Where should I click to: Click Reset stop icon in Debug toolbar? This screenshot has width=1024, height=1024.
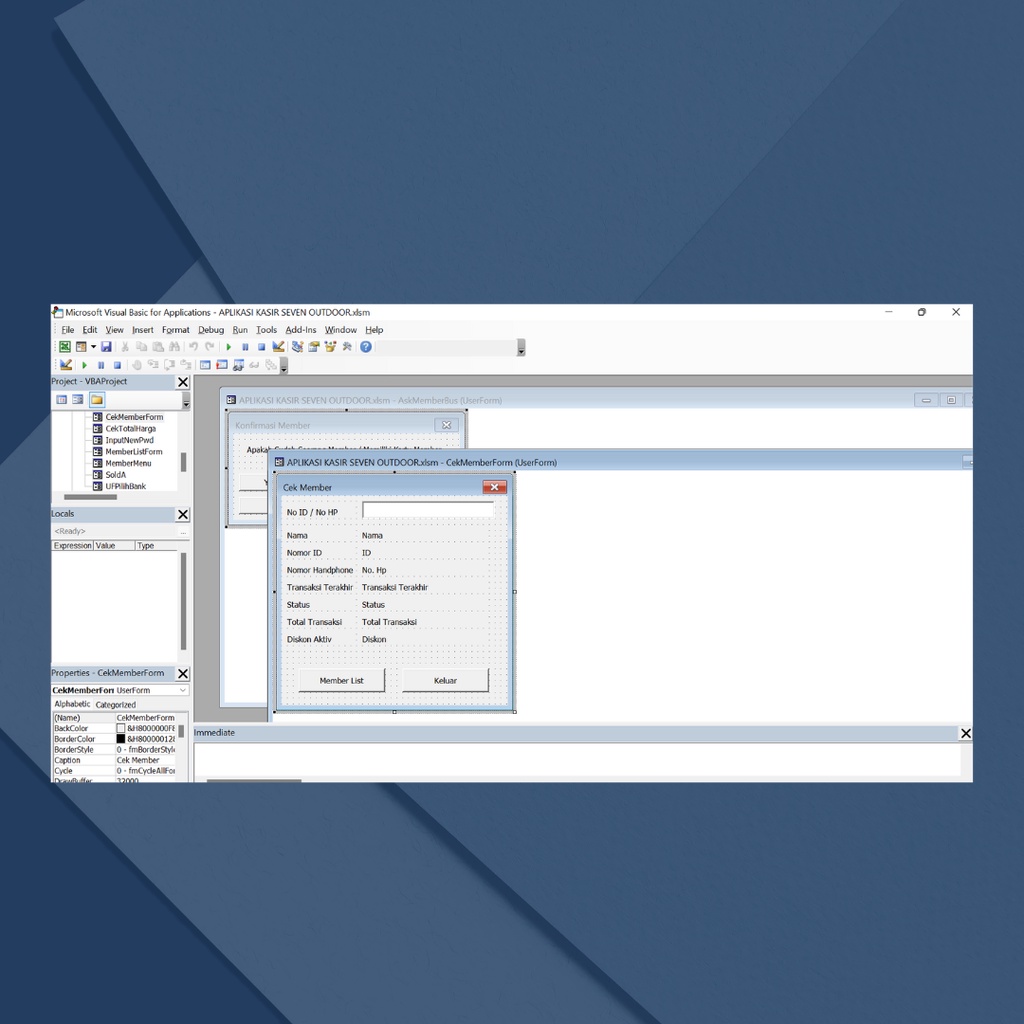click(117, 365)
